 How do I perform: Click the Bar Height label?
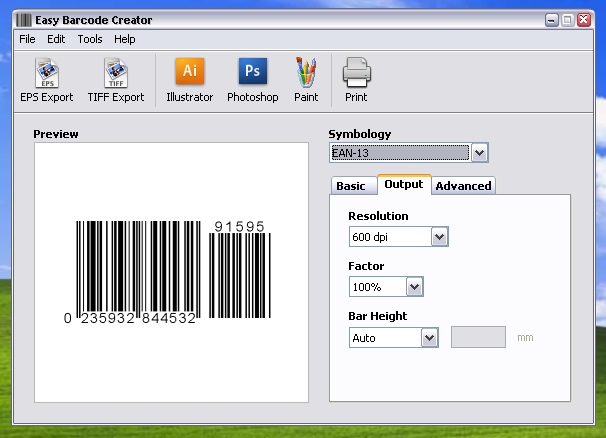click(378, 316)
